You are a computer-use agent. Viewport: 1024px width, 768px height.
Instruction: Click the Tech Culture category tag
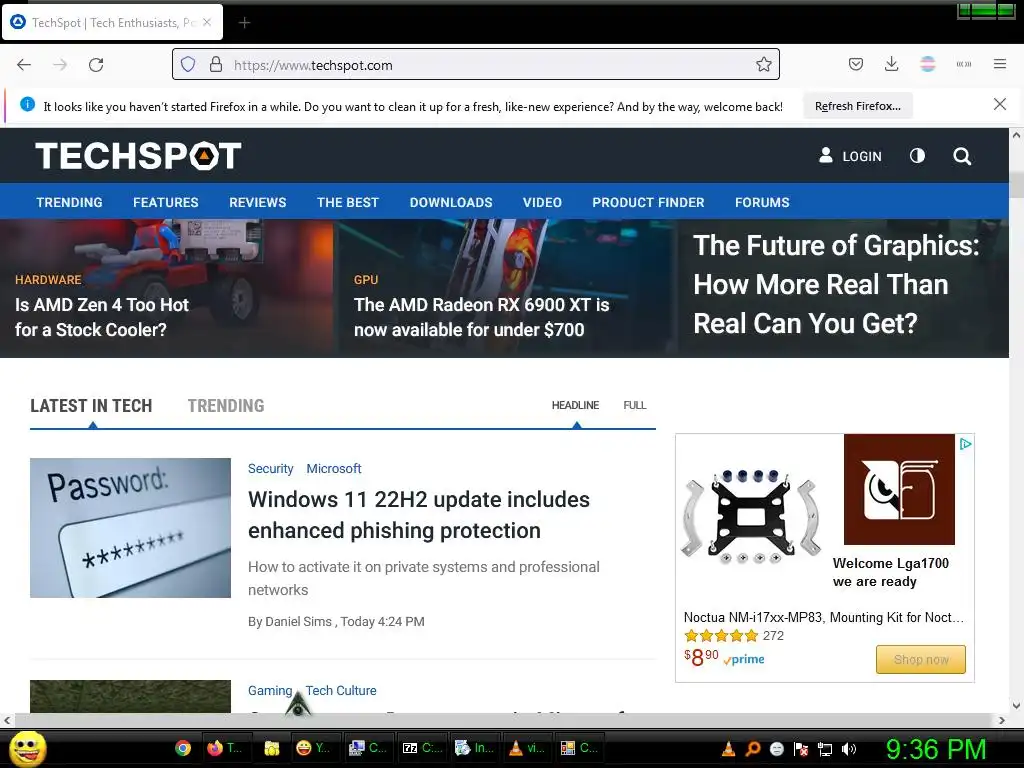tap(341, 690)
